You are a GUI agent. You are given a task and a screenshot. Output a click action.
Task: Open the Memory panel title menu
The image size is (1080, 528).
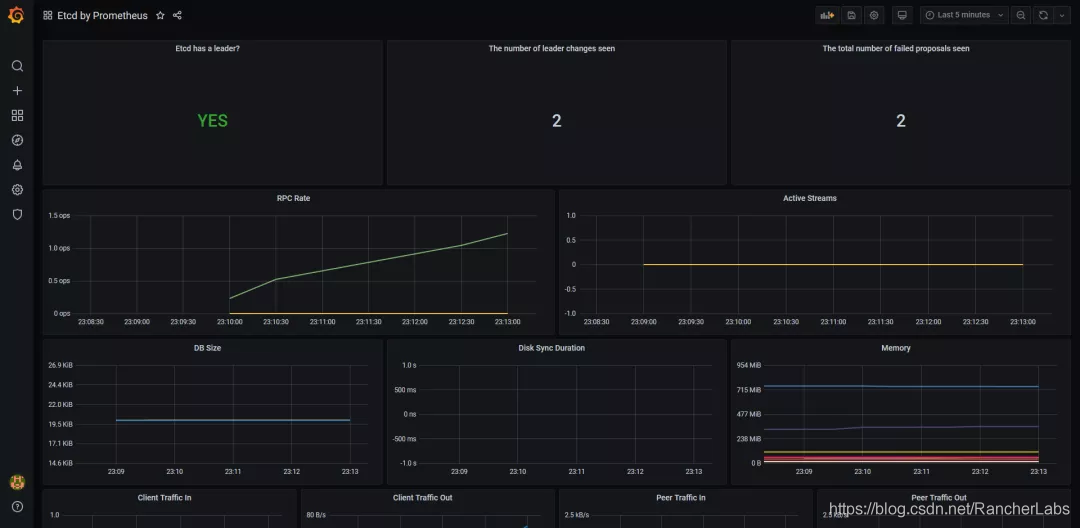coord(896,348)
